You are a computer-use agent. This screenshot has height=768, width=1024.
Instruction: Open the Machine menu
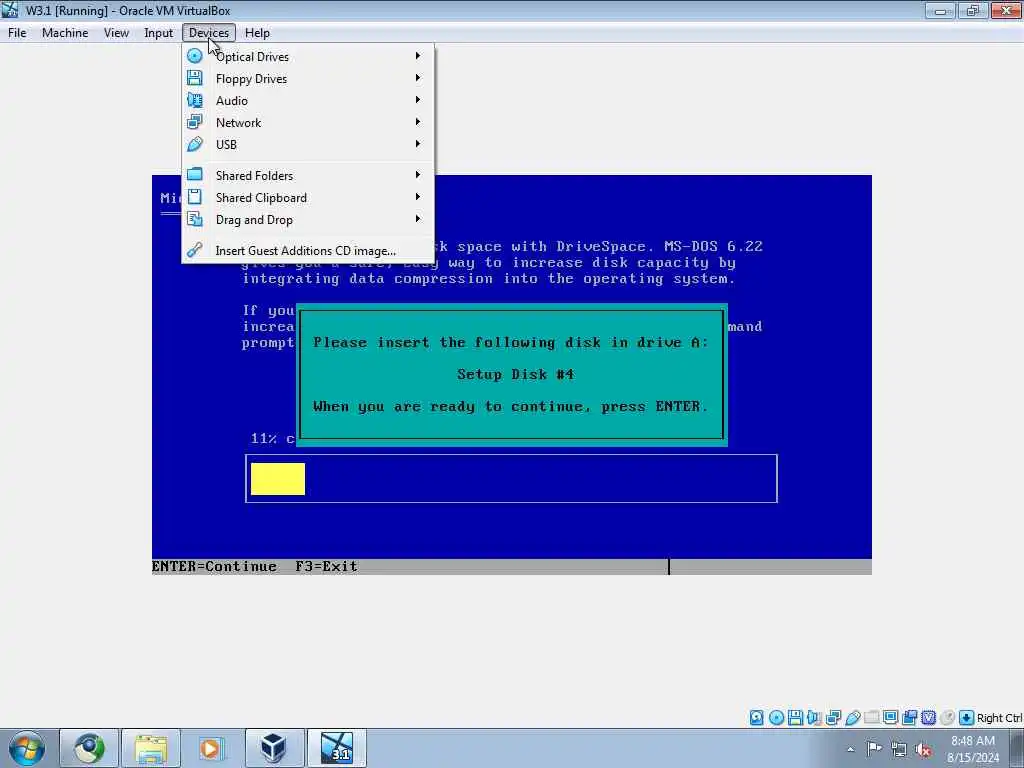click(65, 33)
